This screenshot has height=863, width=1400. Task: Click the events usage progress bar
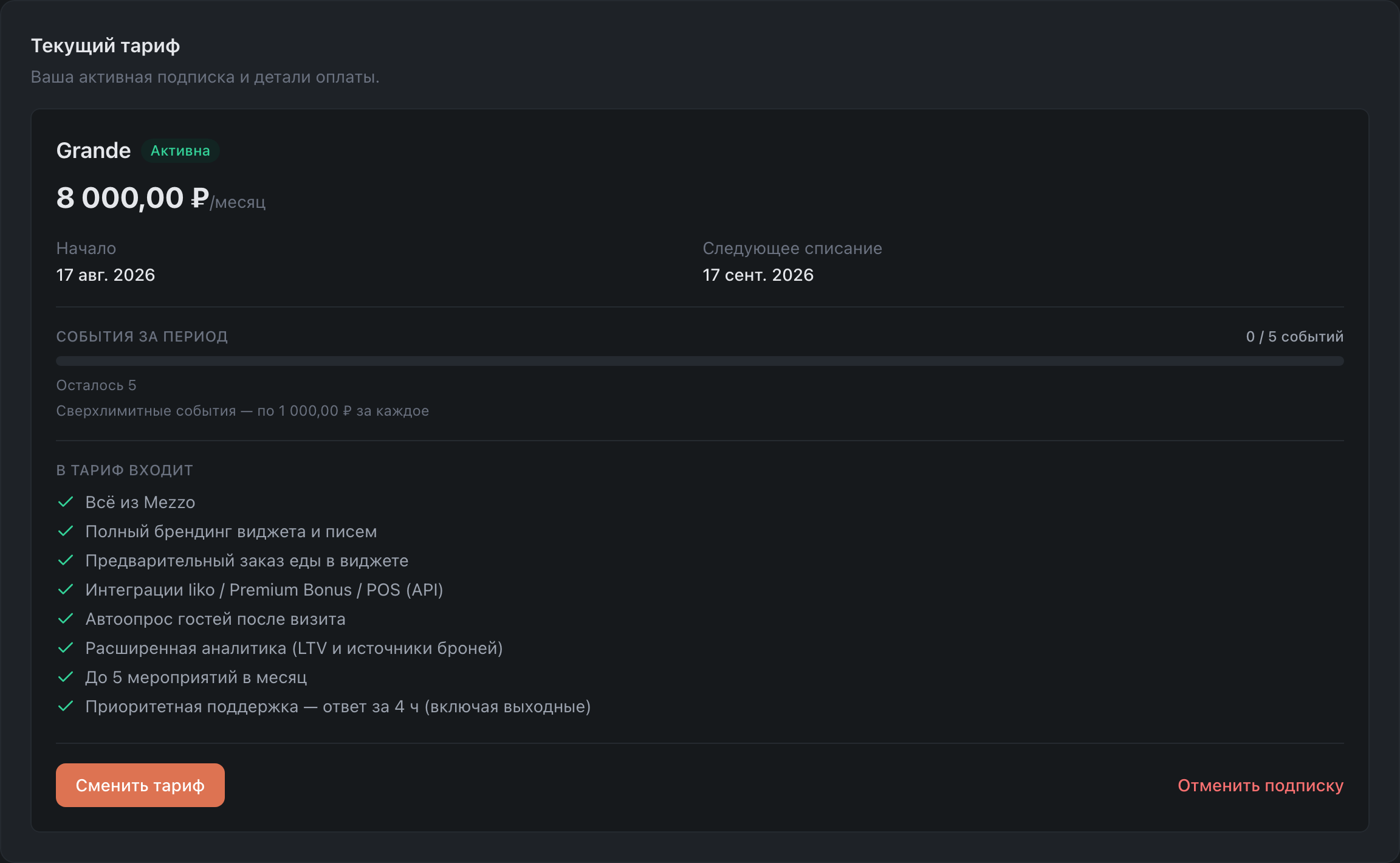pyautogui.click(x=700, y=361)
